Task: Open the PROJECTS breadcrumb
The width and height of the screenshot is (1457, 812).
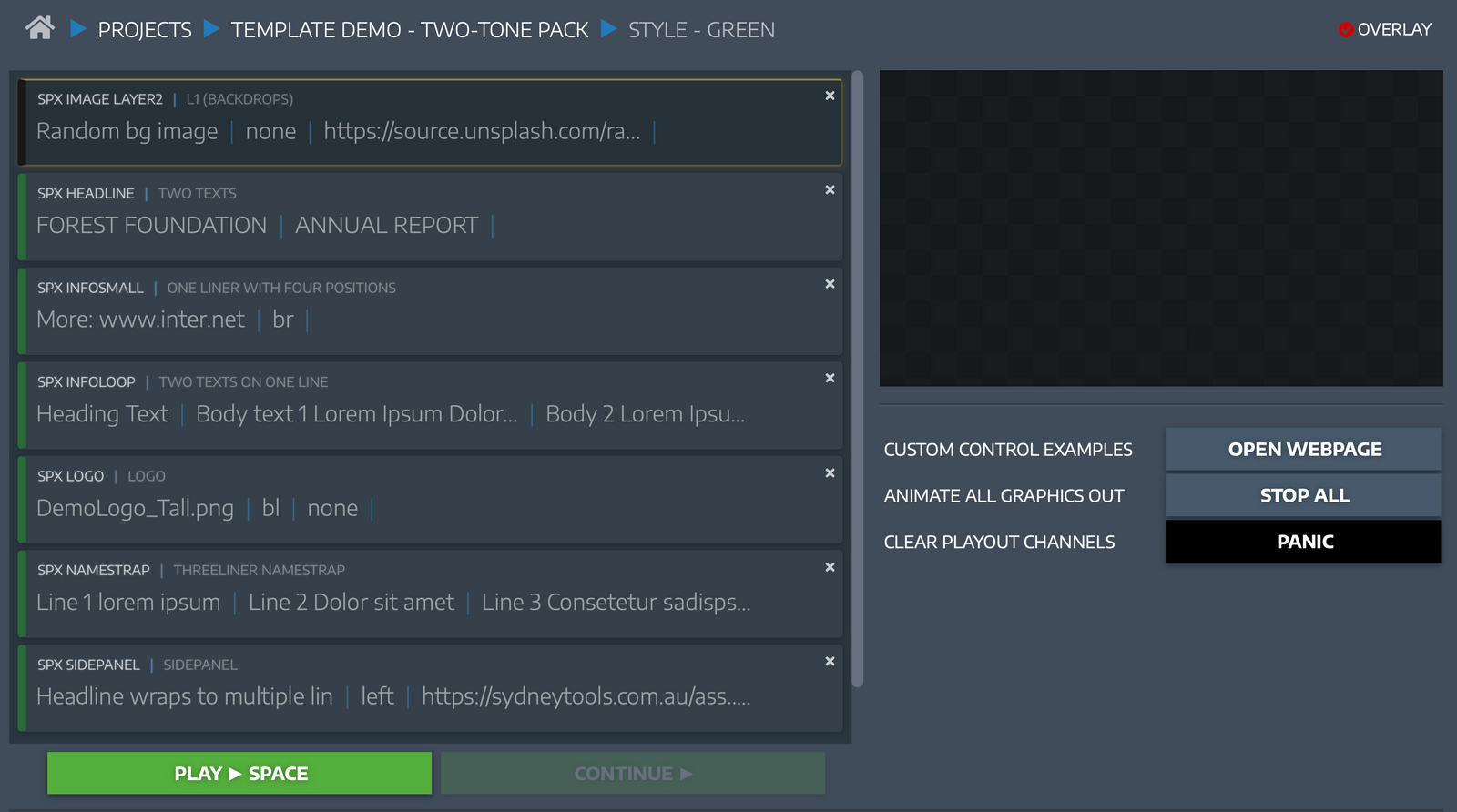Action: [x=145, y=30]
